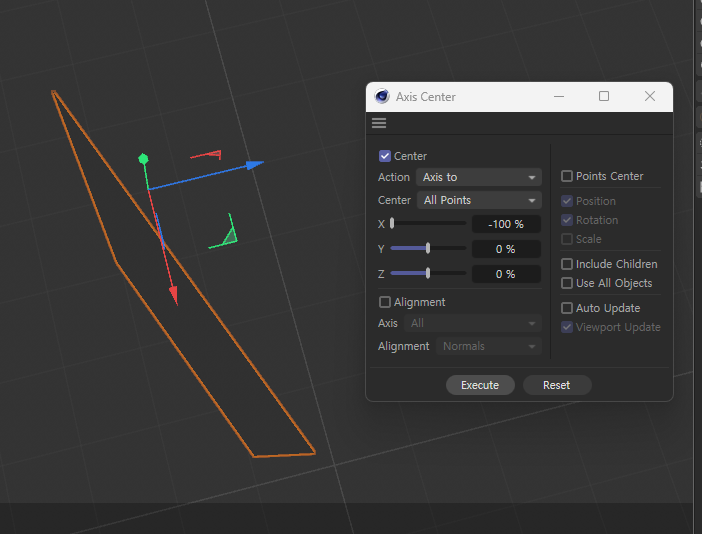Screen dimensions: 702x534
Task: Click the Z slider handle
Action: pos(428,273)
